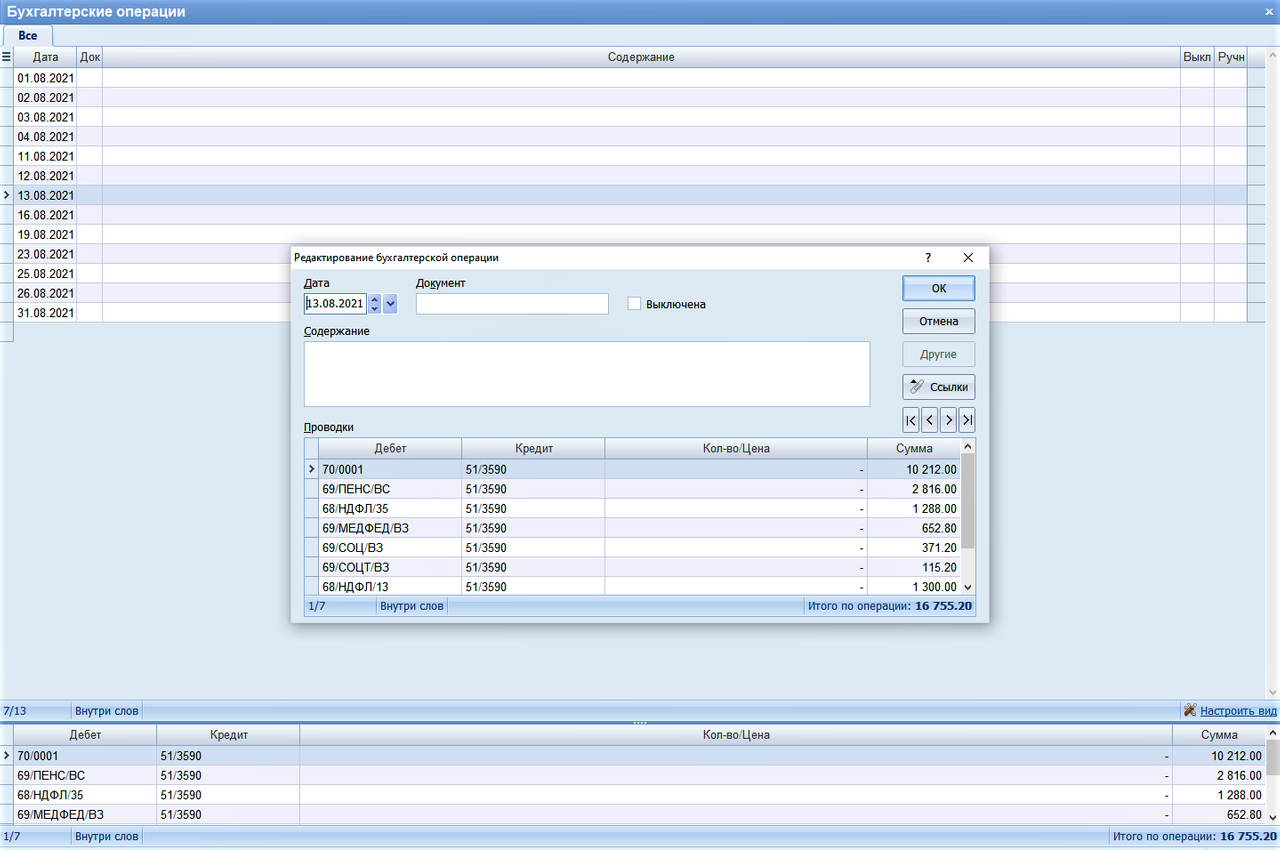Screen dimensions: 1280x850
Task: Toggle the Выключена checkbox
Action: click(x=634, y=303)
